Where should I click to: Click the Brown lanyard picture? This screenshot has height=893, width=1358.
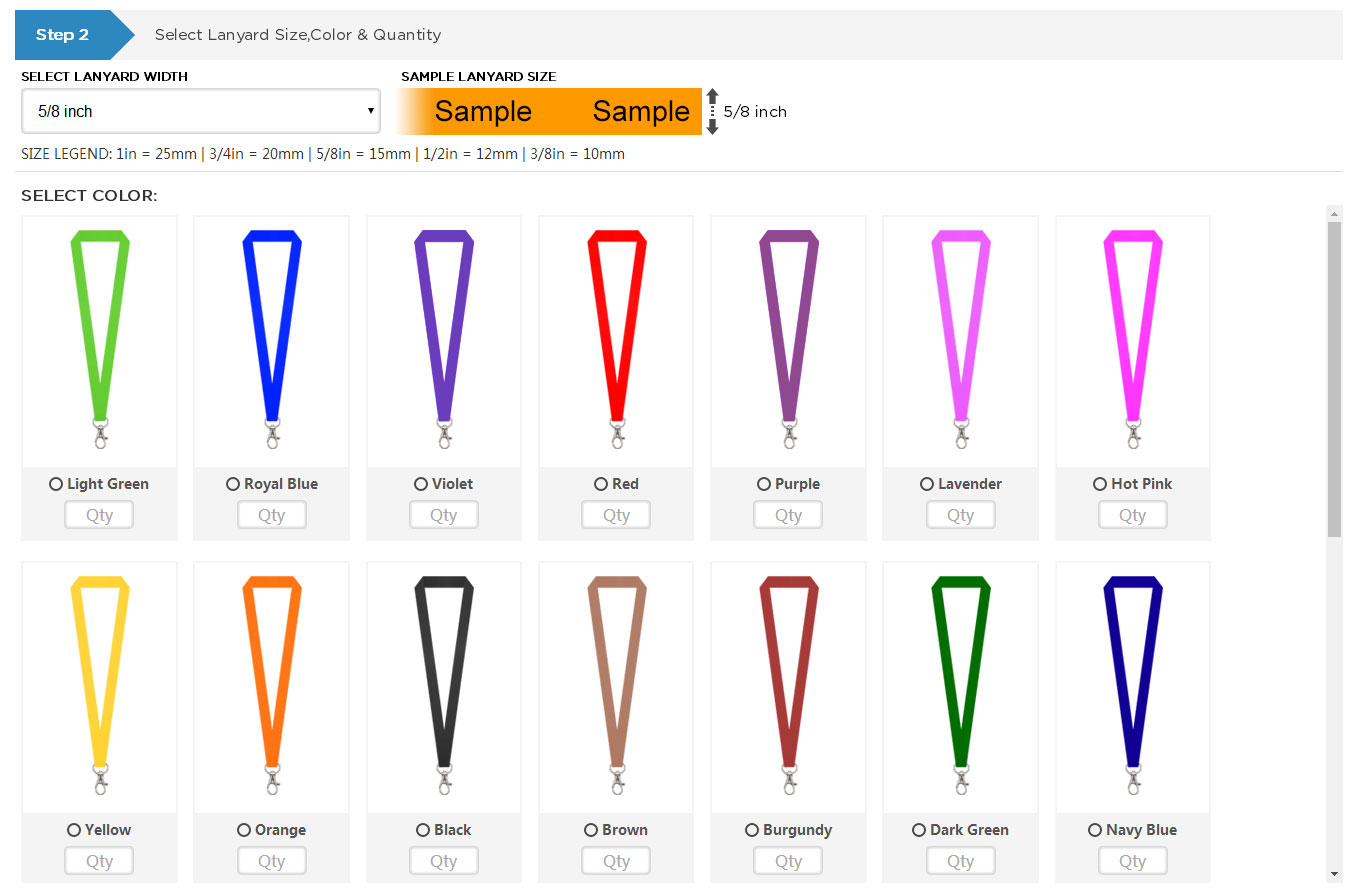coord(616,684)
